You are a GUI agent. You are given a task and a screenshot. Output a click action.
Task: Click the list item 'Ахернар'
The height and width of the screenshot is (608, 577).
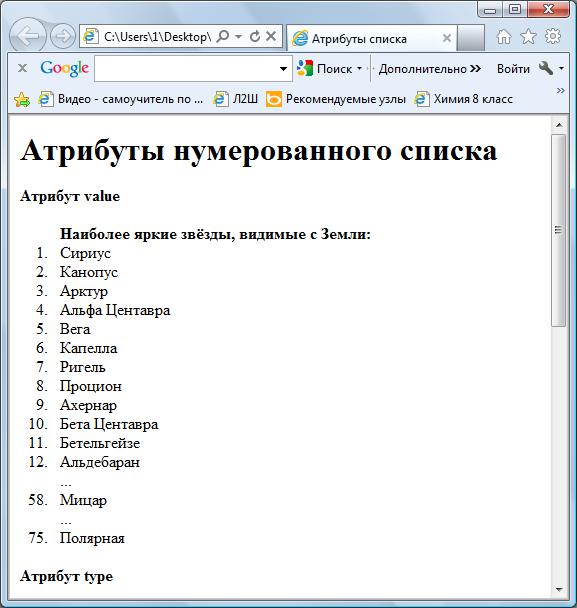tap(88, 405)
